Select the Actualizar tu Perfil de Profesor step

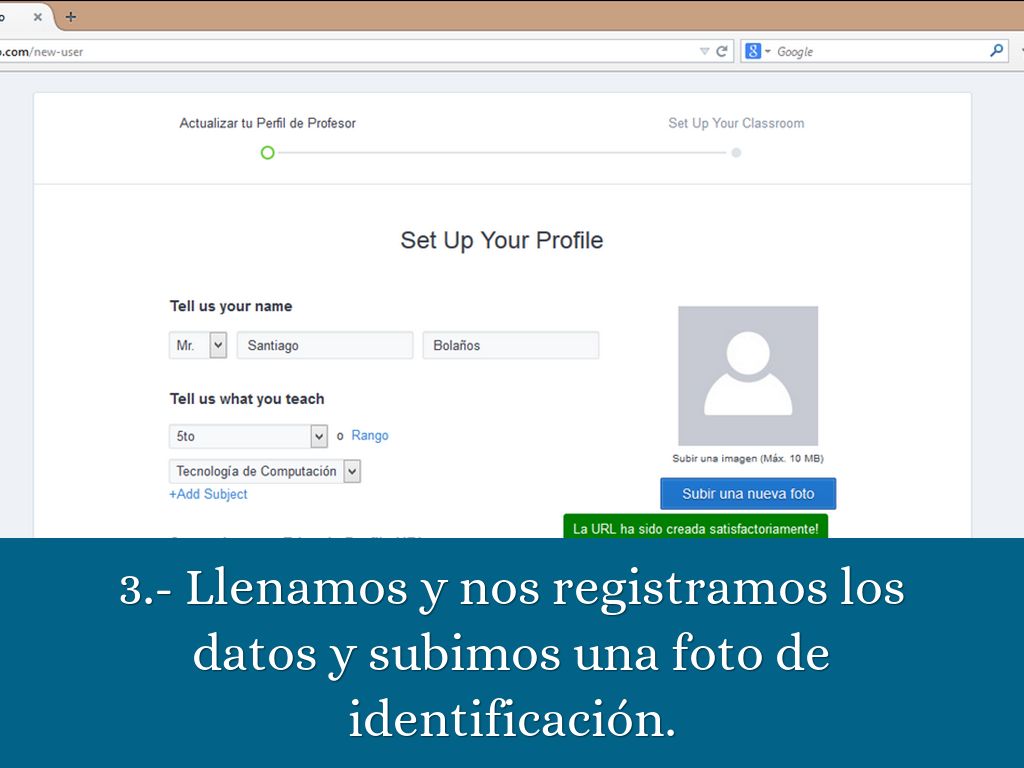point(267,123)
